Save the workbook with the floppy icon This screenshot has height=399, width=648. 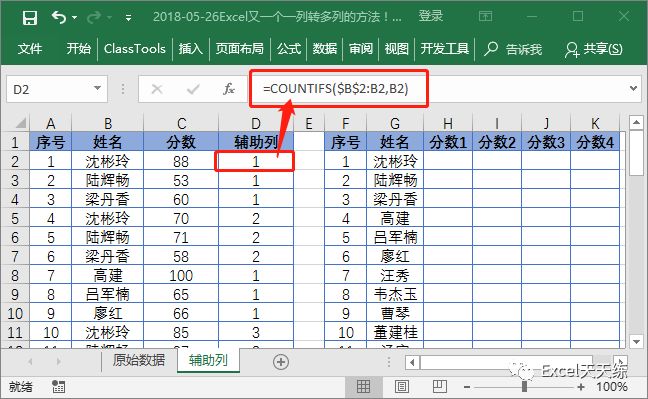[30, 18]
